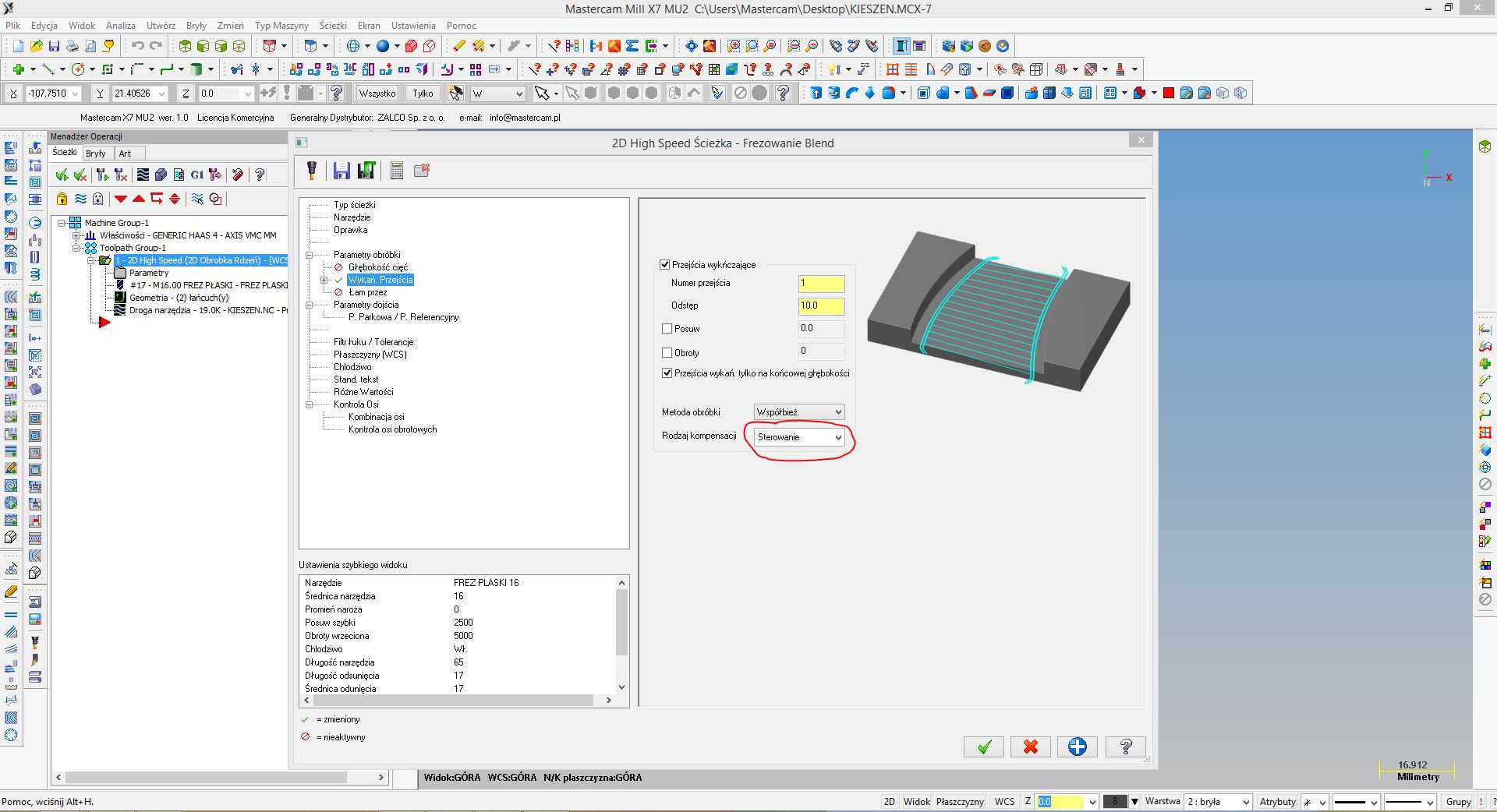Collapse Toolpath Group-1 node

pyautogui.click(x=76, y=248)
